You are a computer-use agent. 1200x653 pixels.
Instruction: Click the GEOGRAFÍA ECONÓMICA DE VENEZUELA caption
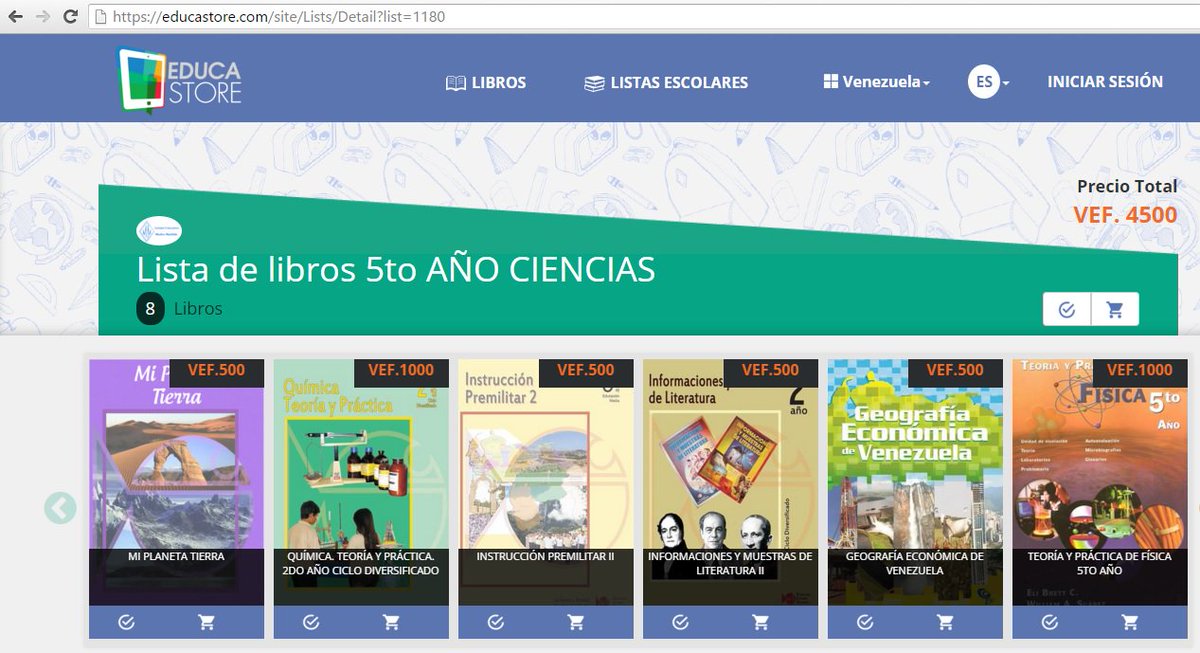click(915, 563)
